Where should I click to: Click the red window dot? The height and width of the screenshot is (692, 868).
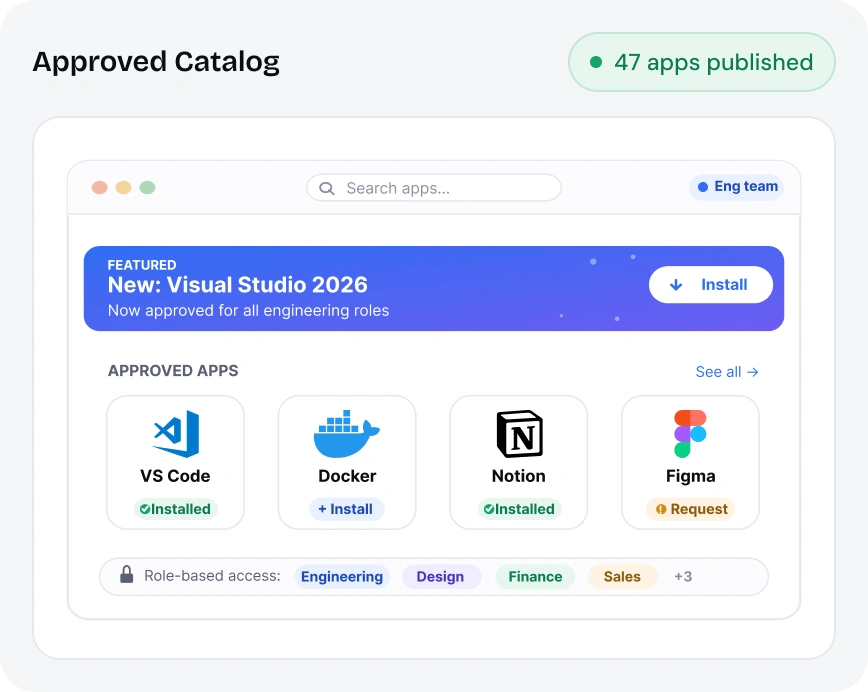tap(100, 188)
